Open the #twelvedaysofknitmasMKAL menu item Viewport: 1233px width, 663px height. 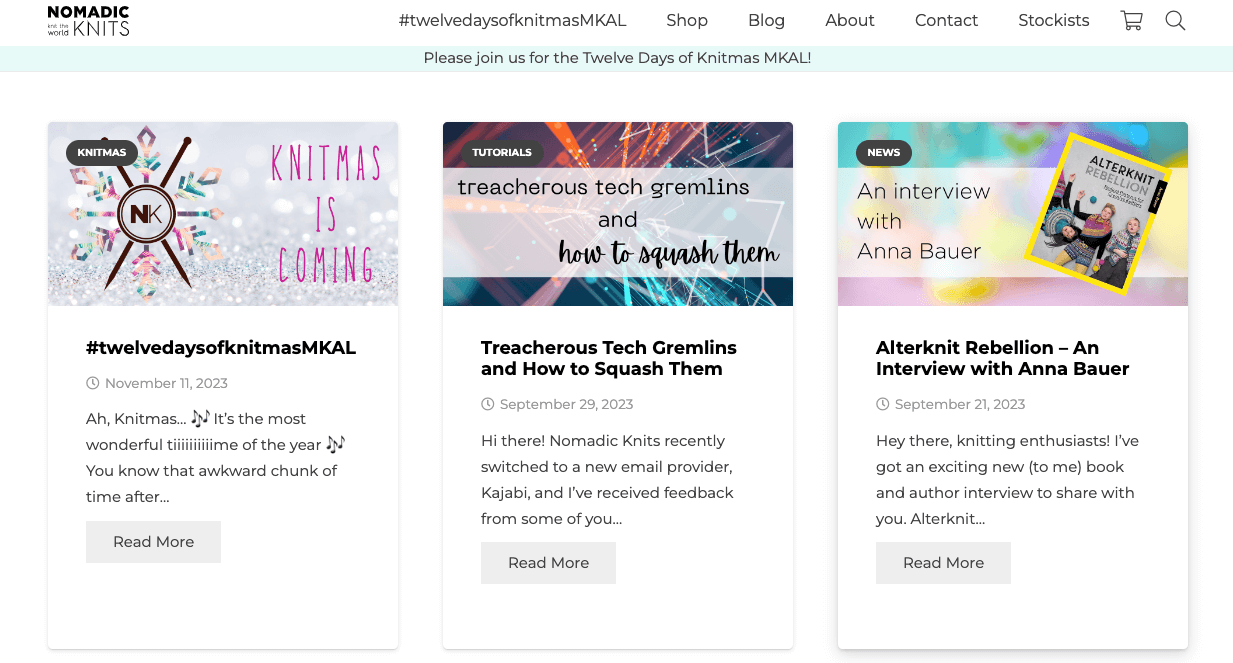pos(512,20)
